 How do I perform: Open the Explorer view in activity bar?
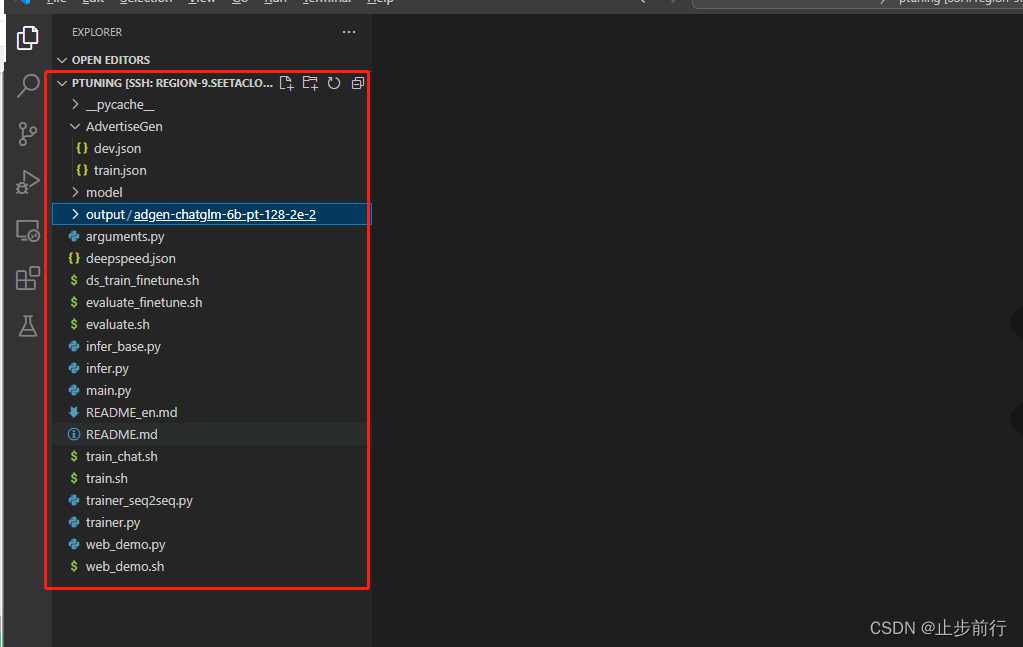(27, 38)
